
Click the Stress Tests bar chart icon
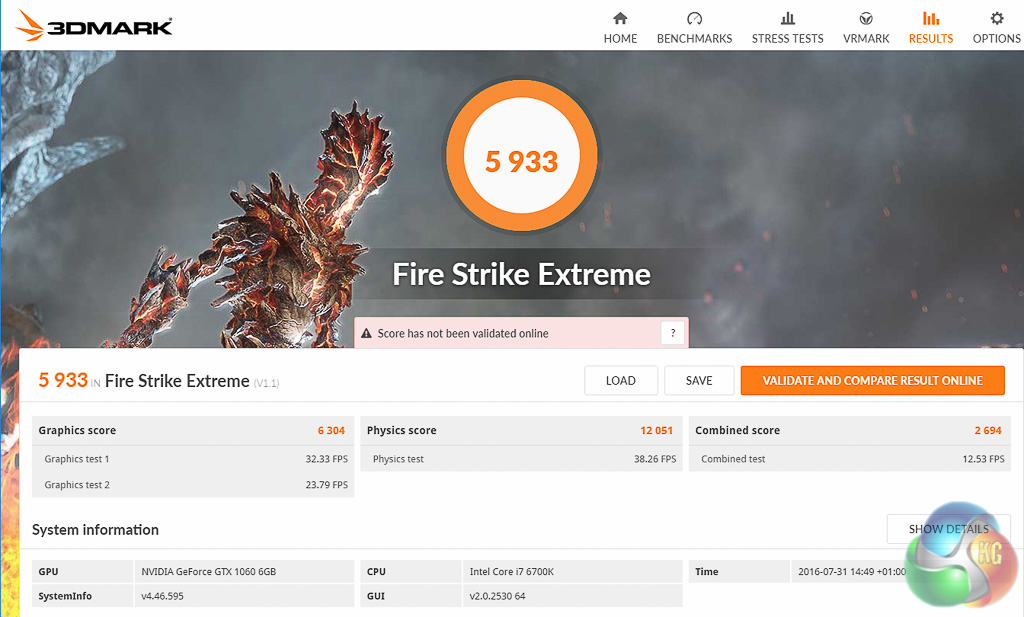pyautogui.click(x=788, y=18)
